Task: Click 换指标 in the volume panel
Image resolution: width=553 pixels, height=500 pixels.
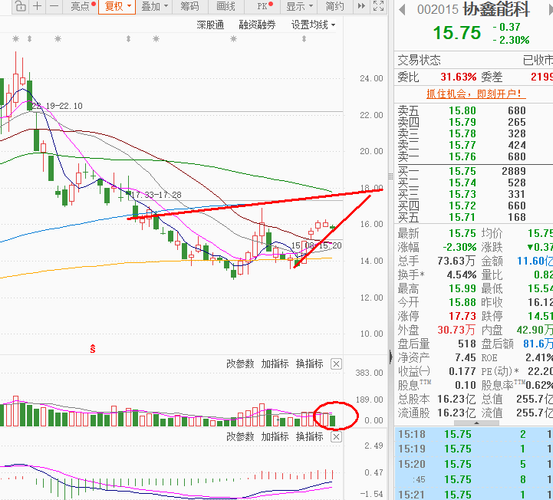Action: 309,364
